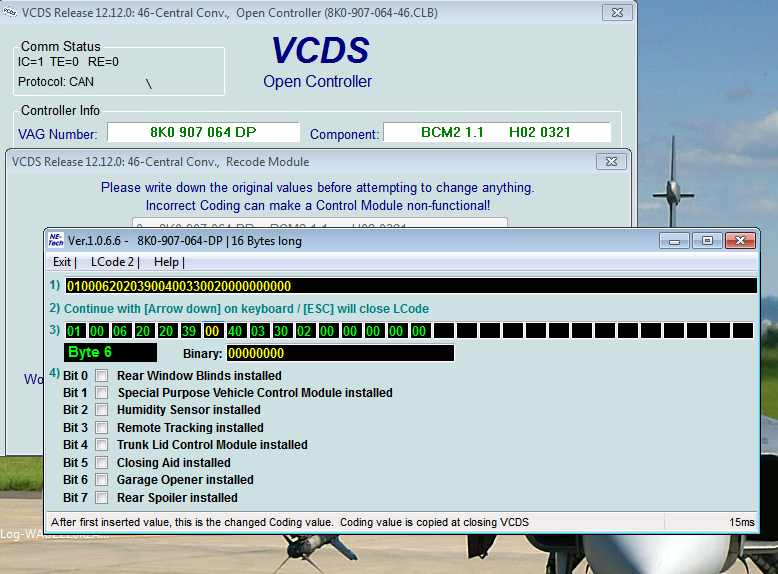Click the long coding hex string field
Image resolution: width=778 pixels, height=574 pixels.
coord(411,286)
